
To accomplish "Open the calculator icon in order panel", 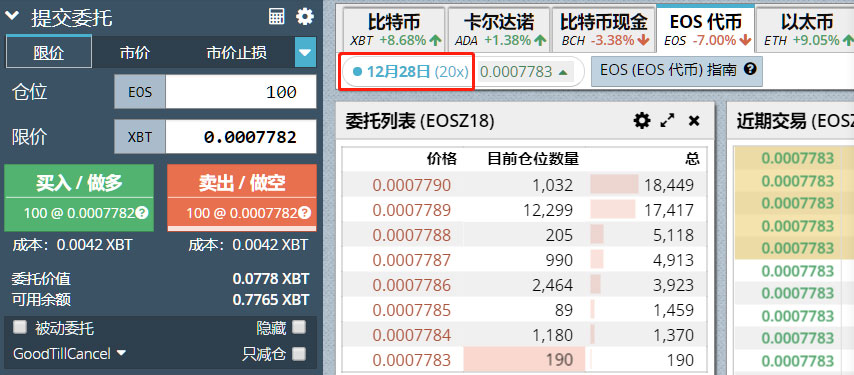I will 277,17.
